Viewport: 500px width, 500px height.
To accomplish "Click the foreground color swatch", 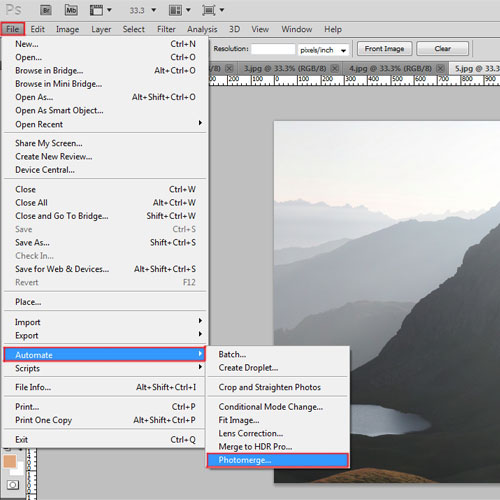I will 10,461.
